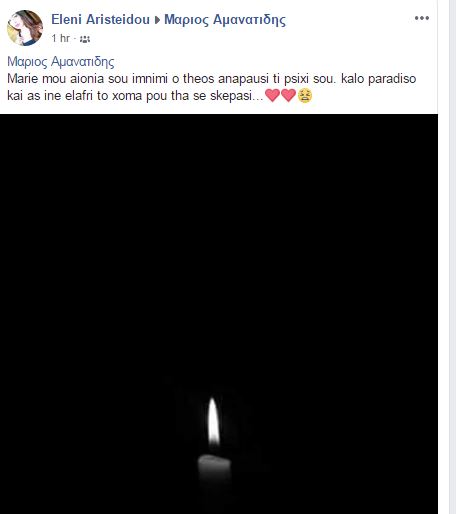The width and height of the screenshot is (456, 514).
Task: Open the post via 1 hr timestamp
Action: (61, 39)
